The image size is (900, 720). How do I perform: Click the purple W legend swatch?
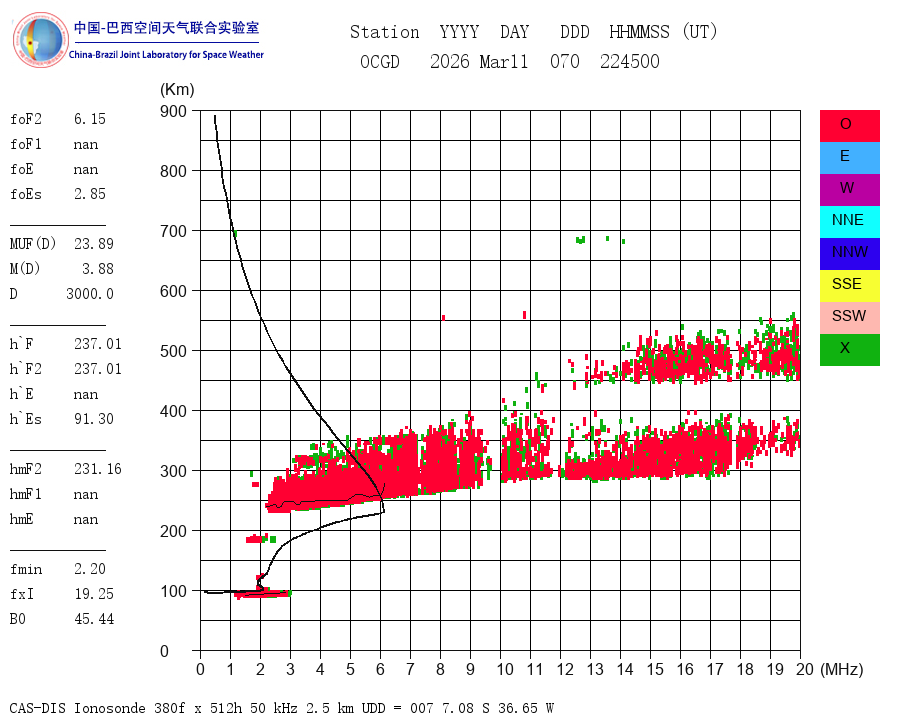[x=849, y=190]
